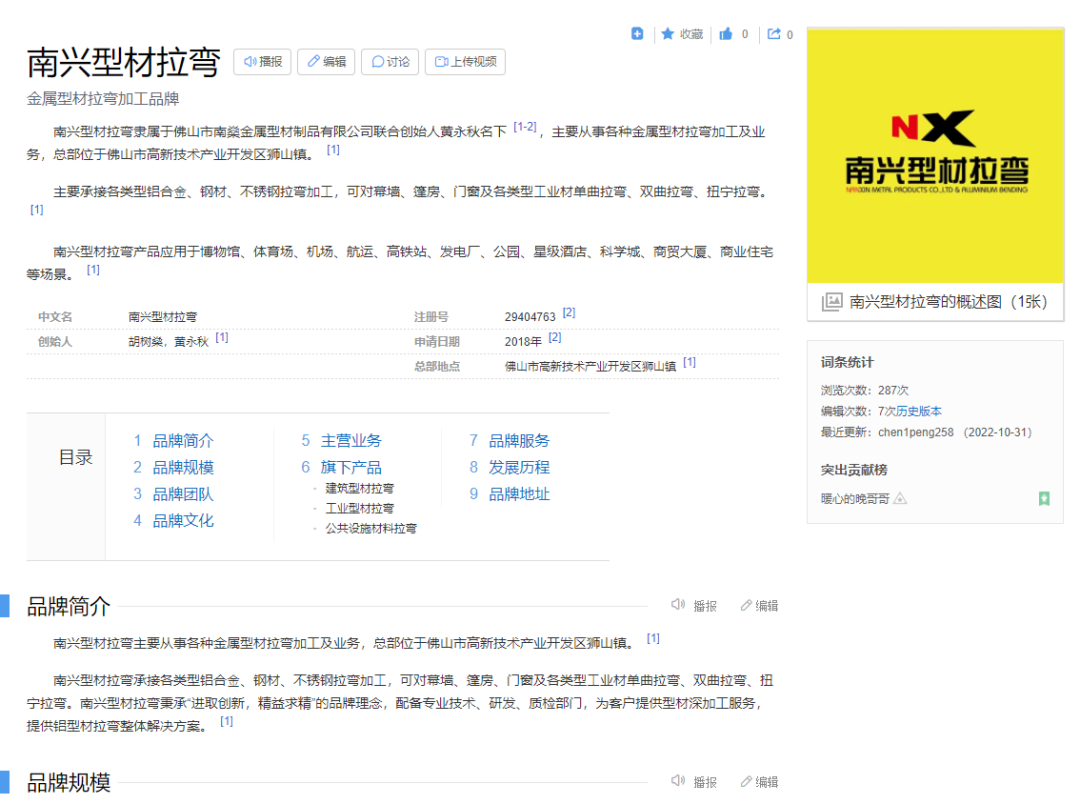Click the 编辑 icon on the 品牌规模 heading
The height and width of the screenshot is (804, 1080).
pos(747,781)
